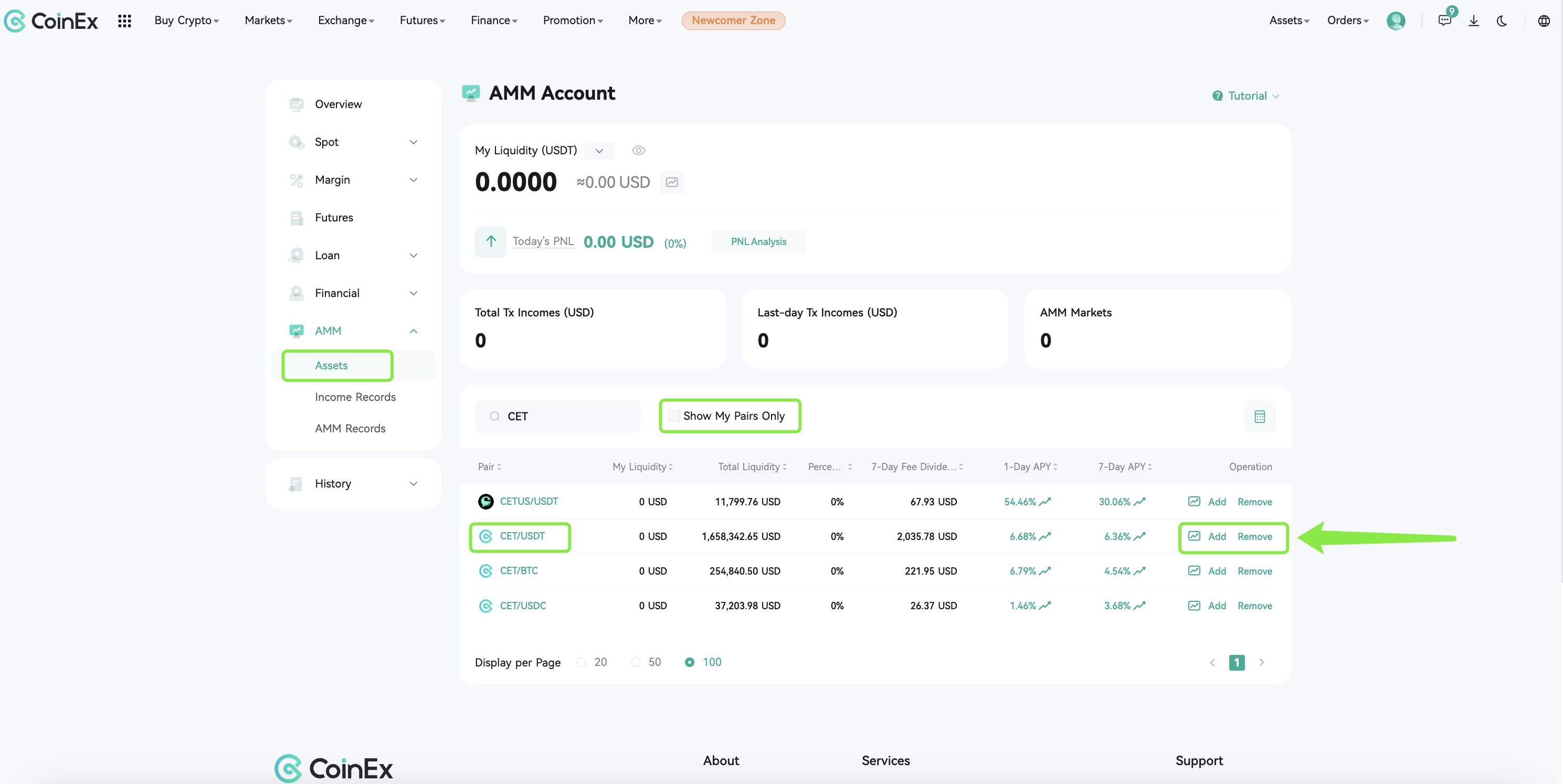Click Today's PNL up arrow icon
Image resolution: width=1563 pixels, height=784 pixels.
point(491,241)
